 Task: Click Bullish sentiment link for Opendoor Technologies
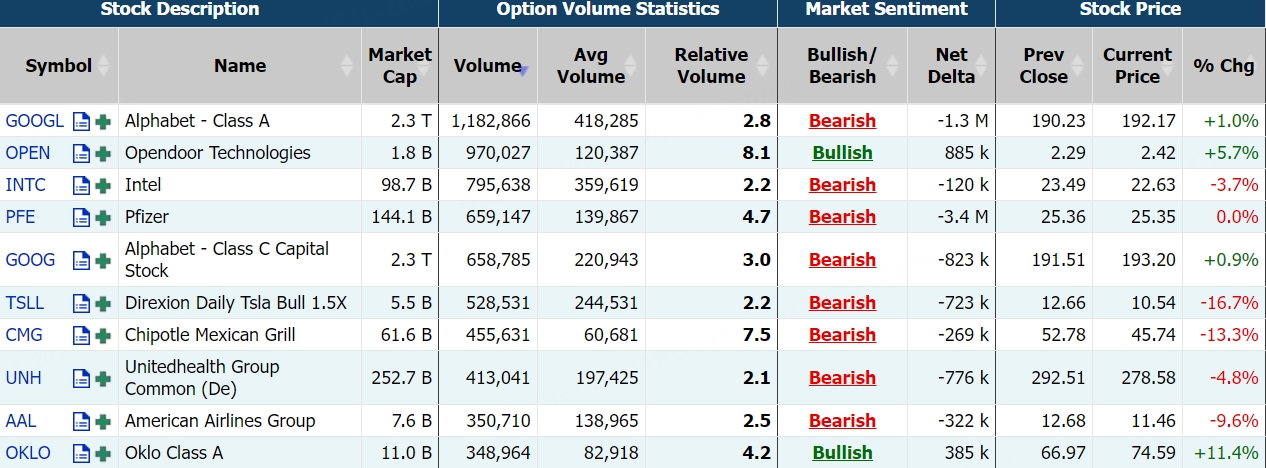pyautogui.click(x=842, y=153)
